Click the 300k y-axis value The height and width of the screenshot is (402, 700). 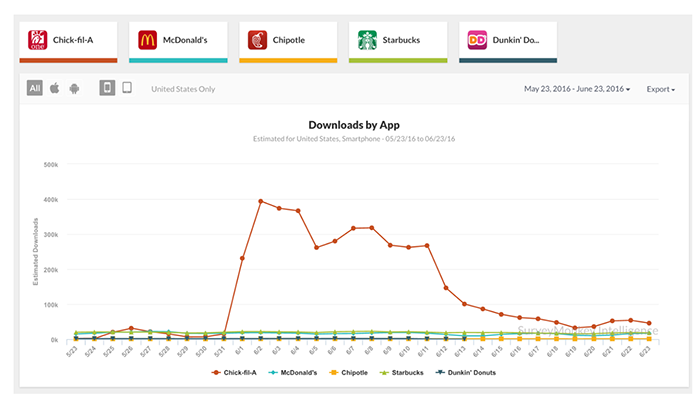[51, 234]
